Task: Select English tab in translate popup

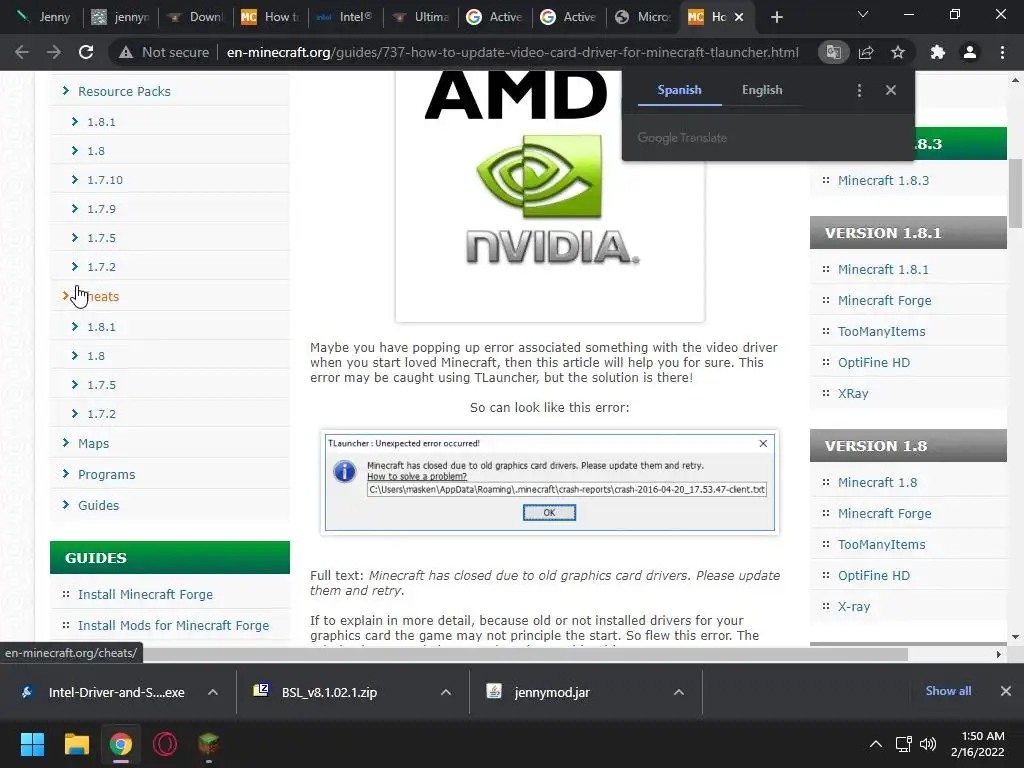Action: 762,90
